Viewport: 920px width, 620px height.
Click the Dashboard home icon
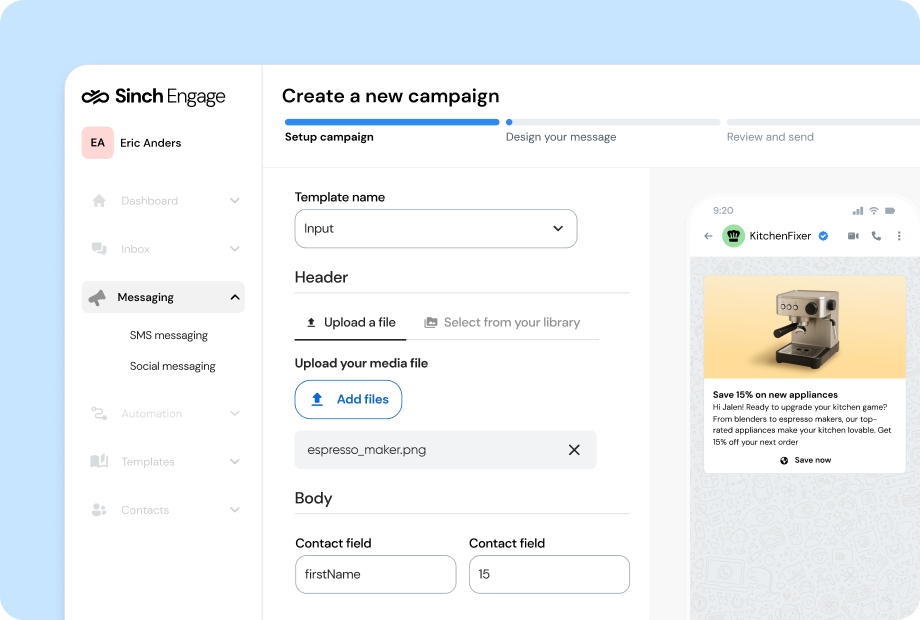99,201
